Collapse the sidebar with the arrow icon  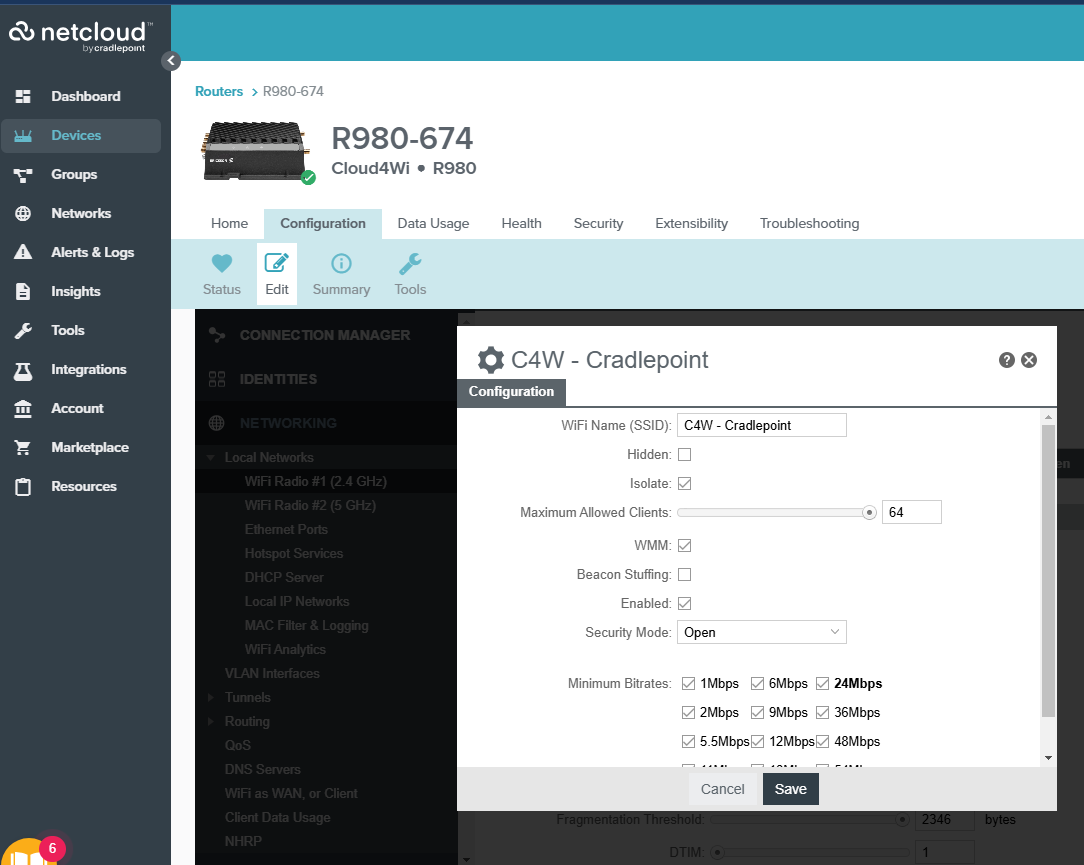click(171, 61)
